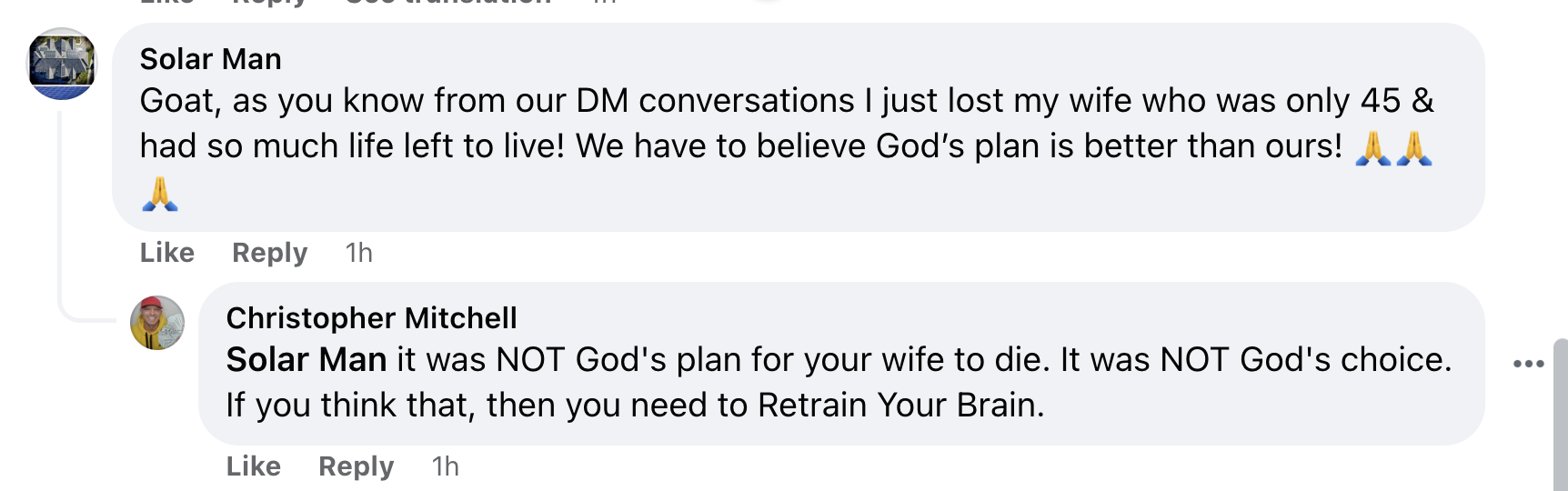1568x491 pixels.
Task: Click the first praying hands emoji after 'ours!'
Action: click(x=1373, y=147)
